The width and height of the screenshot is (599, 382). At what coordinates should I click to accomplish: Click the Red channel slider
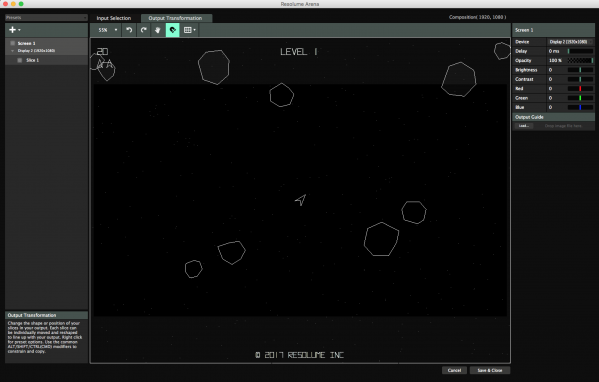tap(580, 89)
